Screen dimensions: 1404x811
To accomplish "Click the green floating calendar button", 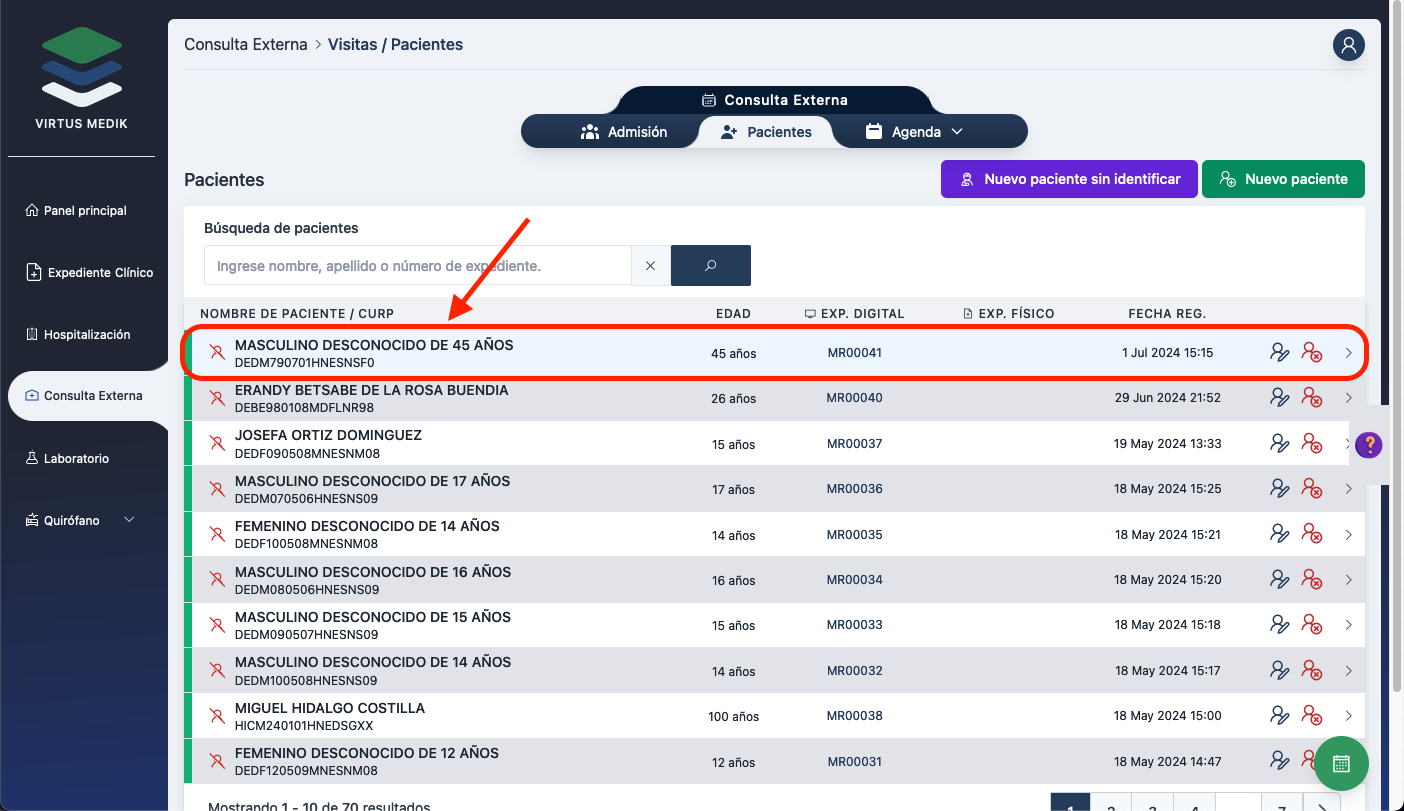I will click(1341, 763).
